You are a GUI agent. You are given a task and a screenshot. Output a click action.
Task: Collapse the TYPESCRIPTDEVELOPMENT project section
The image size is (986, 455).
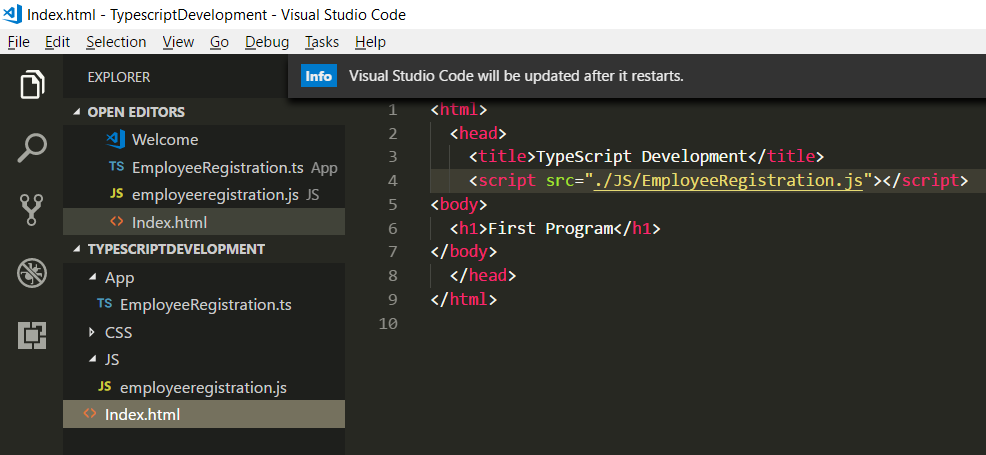coord(77,249)
